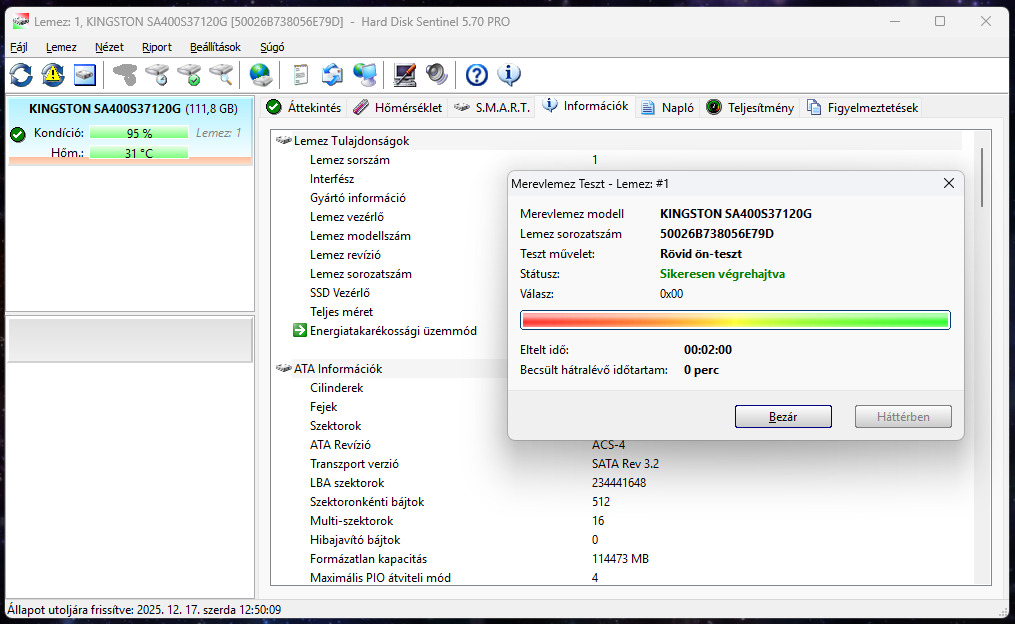Click the ATA Revízió value ACS-4
The height and width of the screenshot is (624, 1015).
[x=608, y=445]
